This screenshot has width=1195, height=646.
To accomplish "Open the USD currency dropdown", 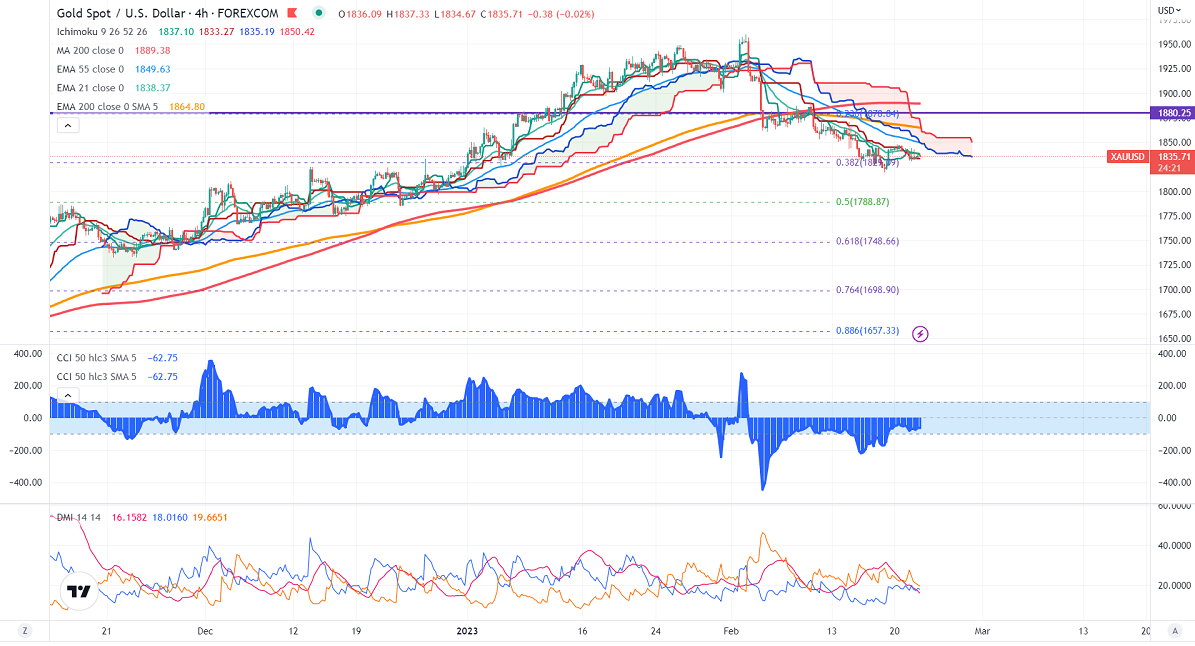I will [1169, 10].
